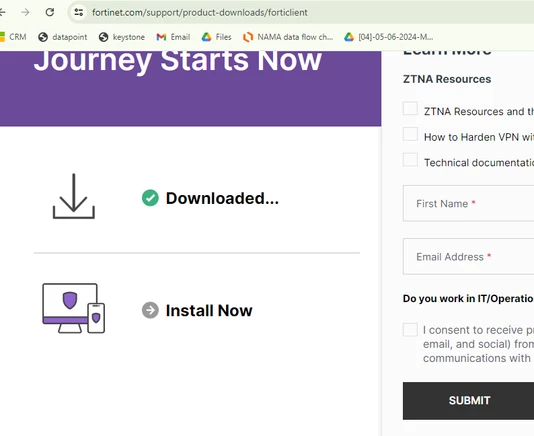Viewport: 534px width, 436px height.
Task: Open the Email Gmail bookmark
Action: point(173,37)
